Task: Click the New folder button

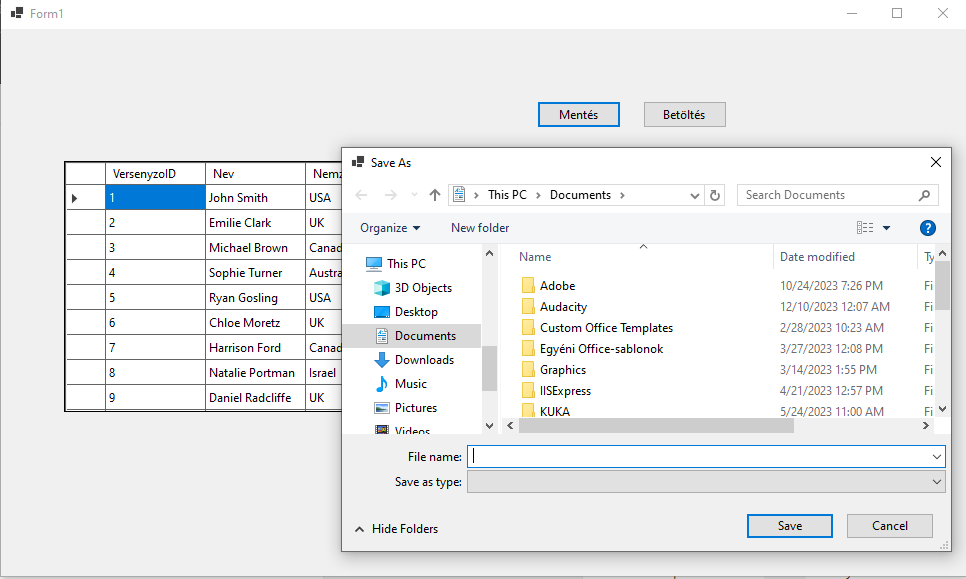Action: [x=480, y=228]
